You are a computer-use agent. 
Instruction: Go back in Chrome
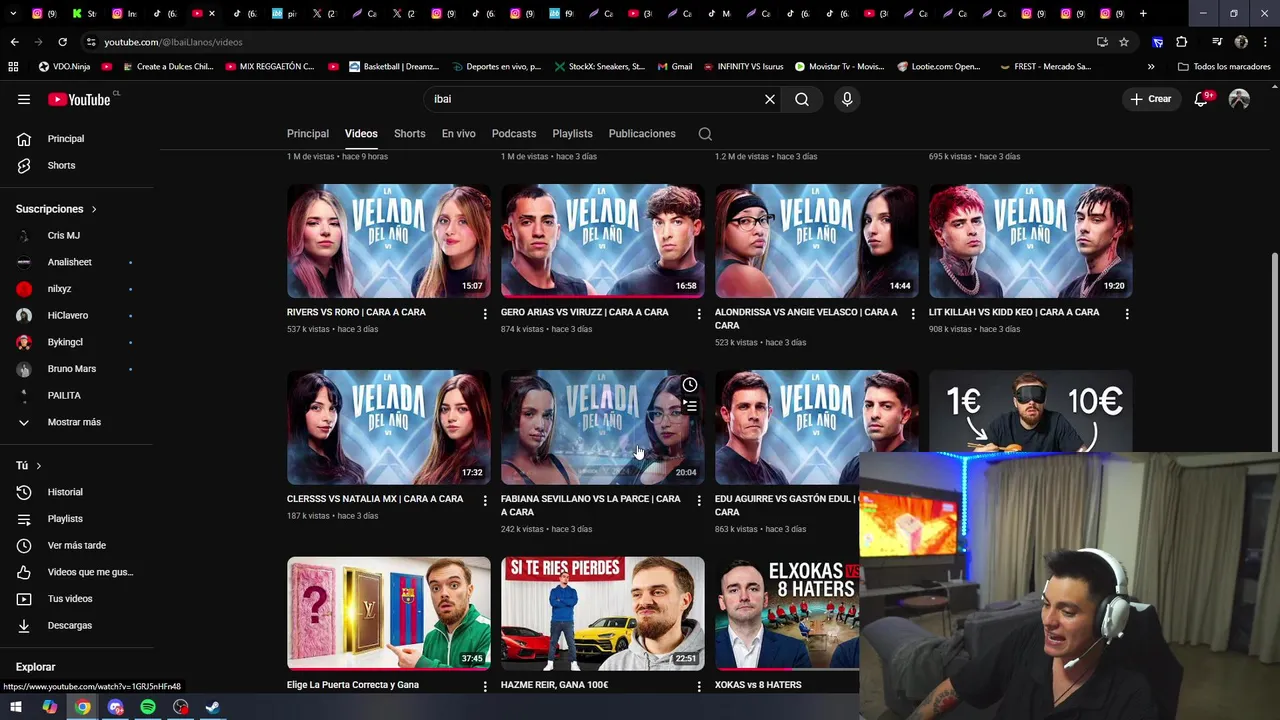(x=14, y=42)
